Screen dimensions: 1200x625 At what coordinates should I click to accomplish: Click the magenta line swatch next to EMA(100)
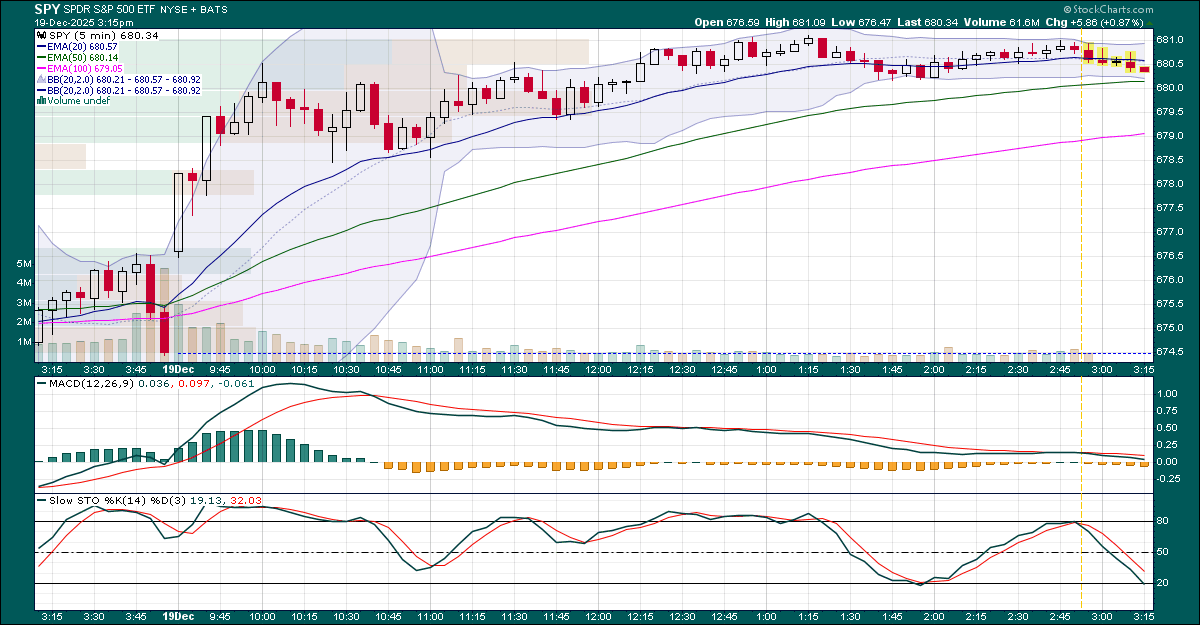click(41, 69)
